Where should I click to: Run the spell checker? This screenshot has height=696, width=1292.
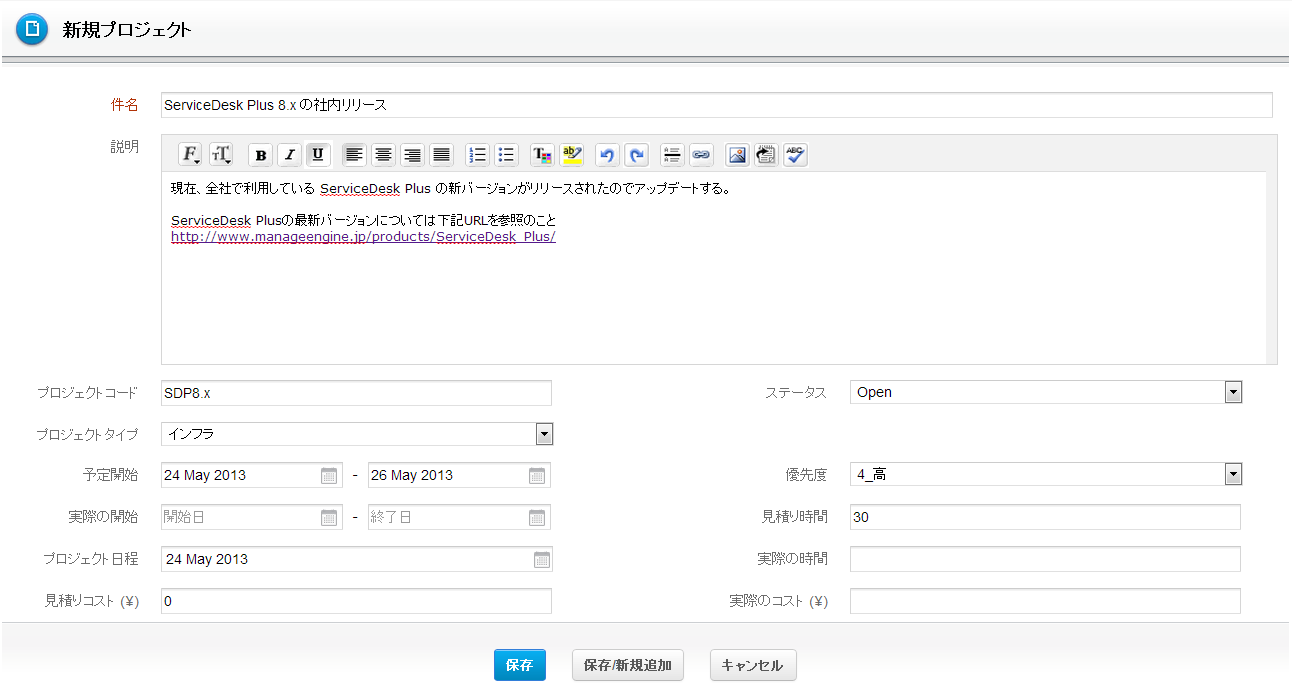click(x=795, y=155)
